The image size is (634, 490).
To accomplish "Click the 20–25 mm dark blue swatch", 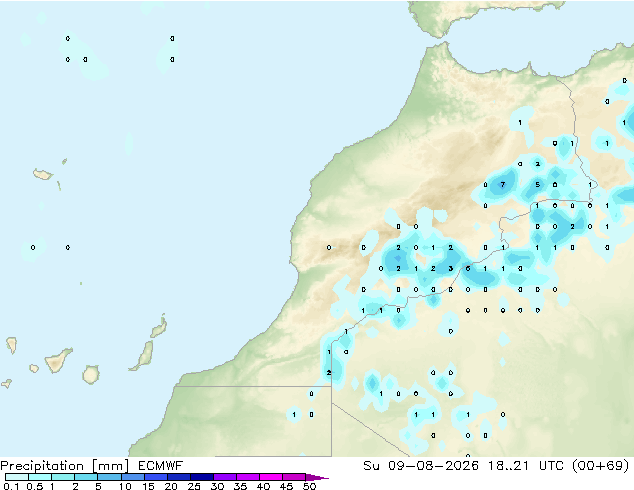I will (178, 477).
